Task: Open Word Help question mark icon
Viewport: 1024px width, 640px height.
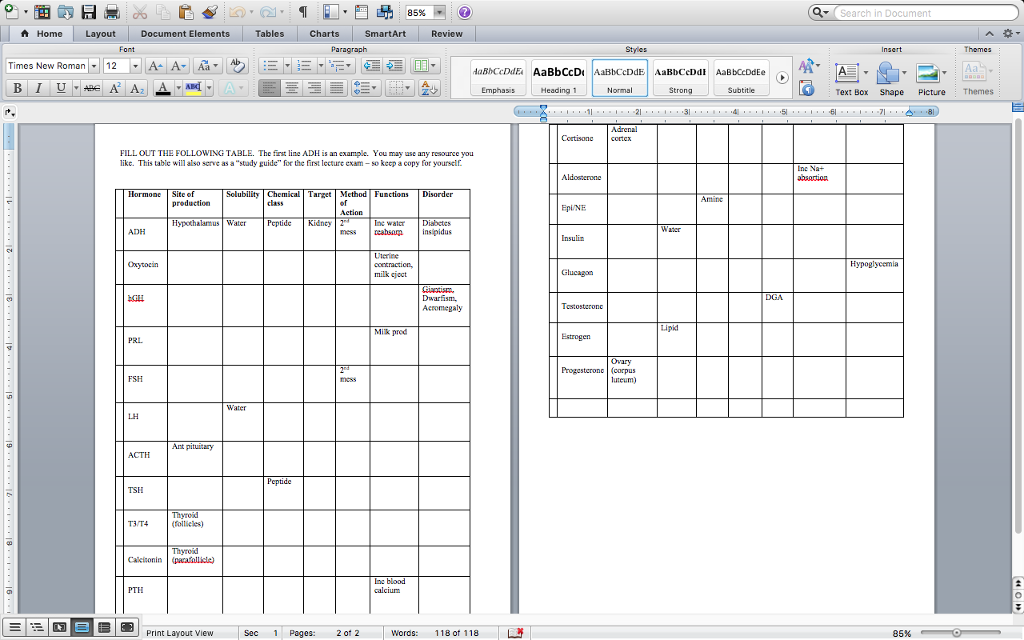Action: tap(464, 13)
